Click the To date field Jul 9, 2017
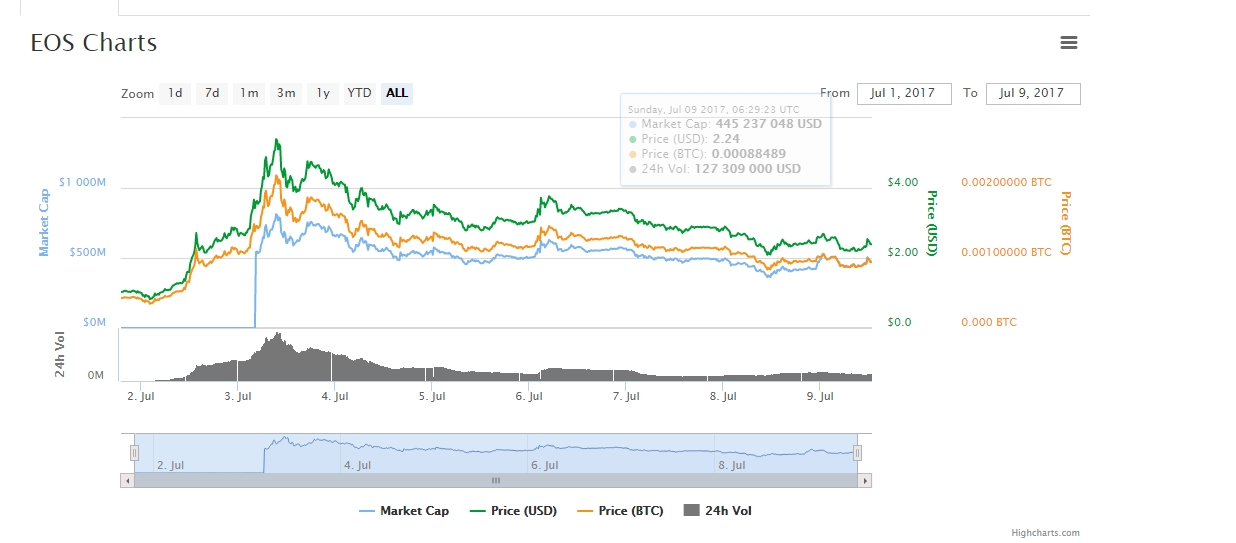The width and height of the screenshot is (1236, 543). (1033, 93)
